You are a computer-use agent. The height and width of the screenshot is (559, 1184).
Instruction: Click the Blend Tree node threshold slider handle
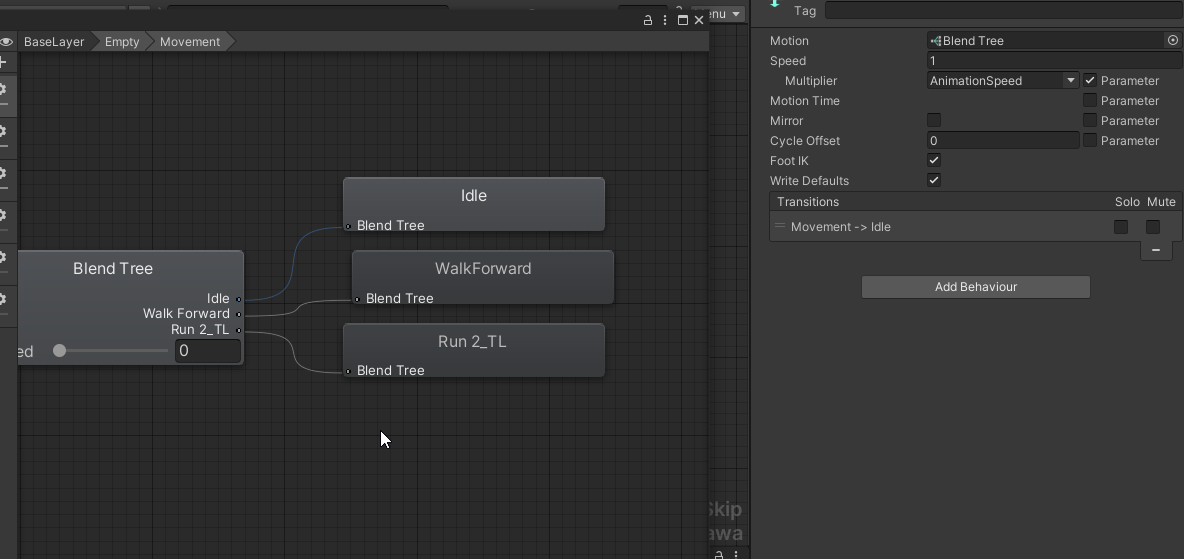60,351
